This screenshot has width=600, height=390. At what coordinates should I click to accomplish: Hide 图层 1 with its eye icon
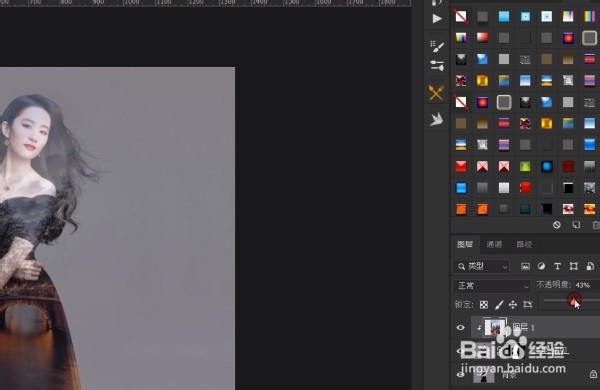pyautogui.click(x=461, y=328)
